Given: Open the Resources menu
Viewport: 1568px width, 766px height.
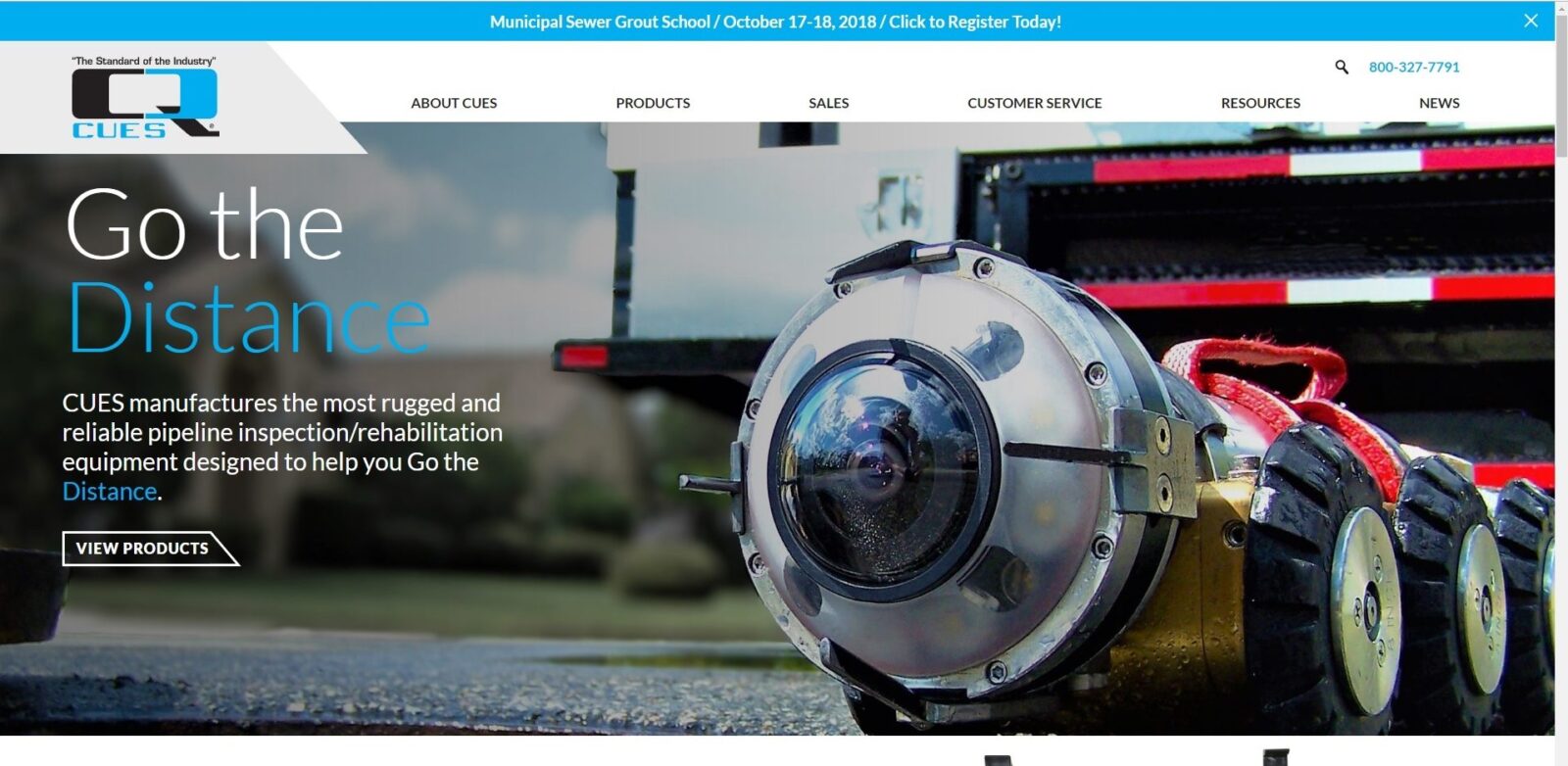Looking at the screenshot, I should click(1260, 103).
